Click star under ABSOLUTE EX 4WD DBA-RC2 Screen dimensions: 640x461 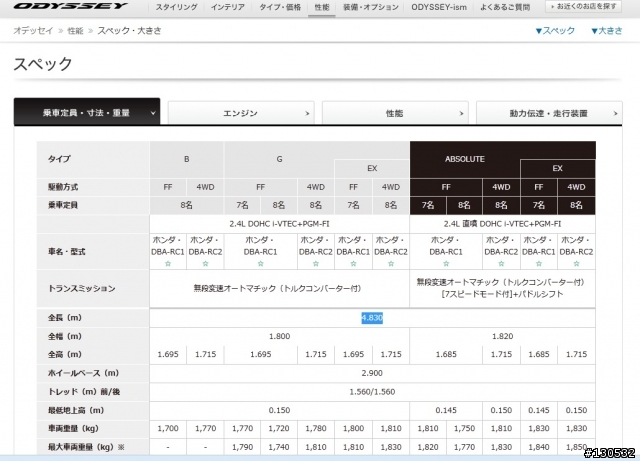(x=576, y=264)
